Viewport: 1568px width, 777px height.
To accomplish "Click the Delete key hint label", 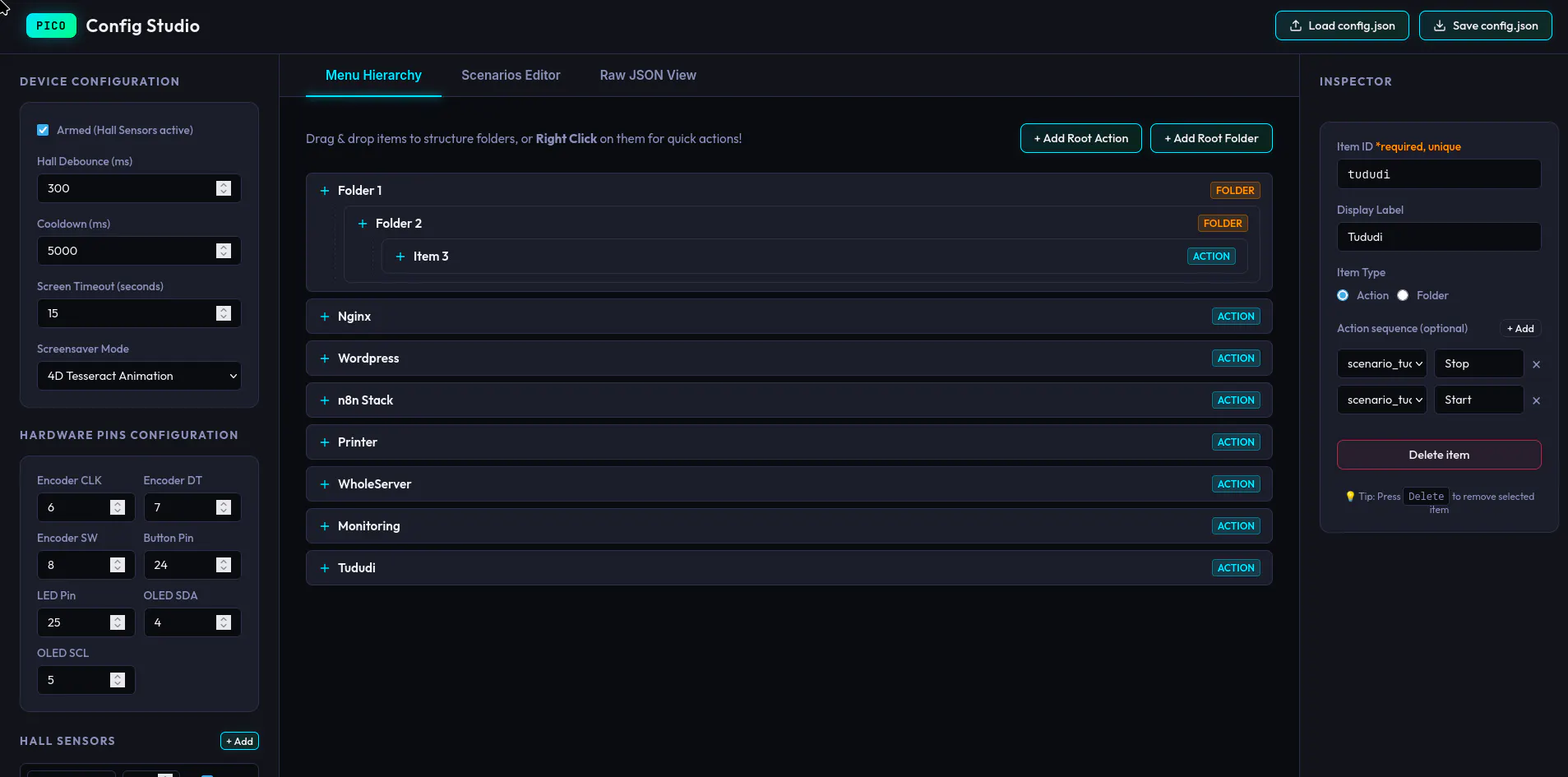I will 1426,497.
